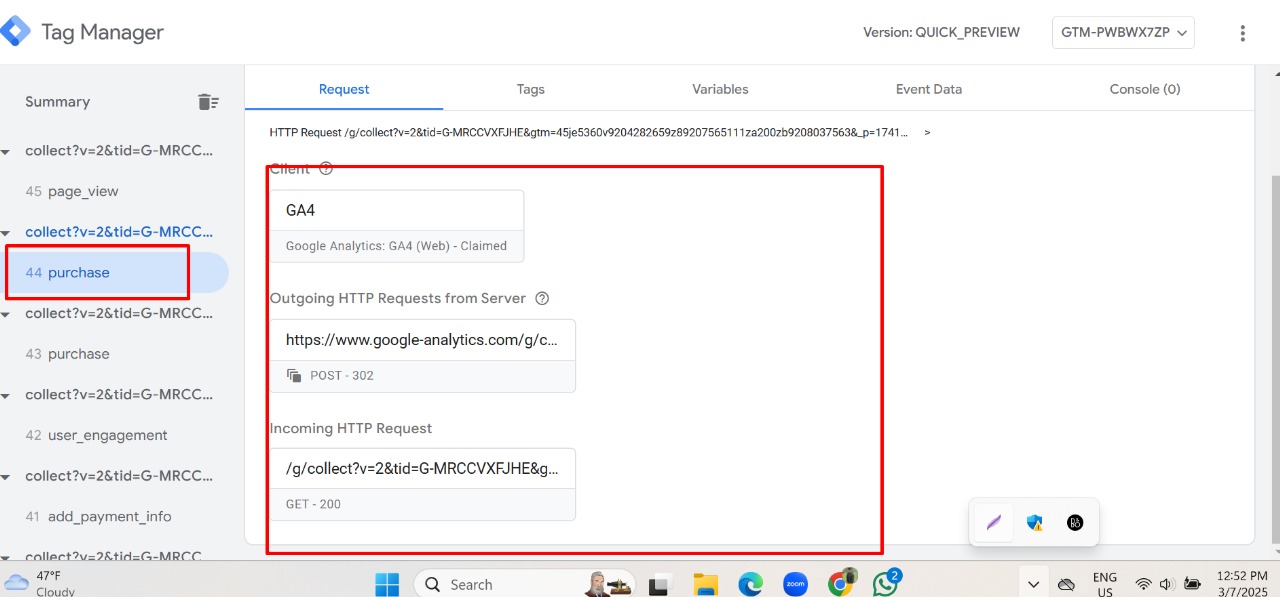Image resolution: width=1280 pixels, height=597 pixels.
Task: Click the Tag Manager logo icon
Action: [x=14, y=32]
